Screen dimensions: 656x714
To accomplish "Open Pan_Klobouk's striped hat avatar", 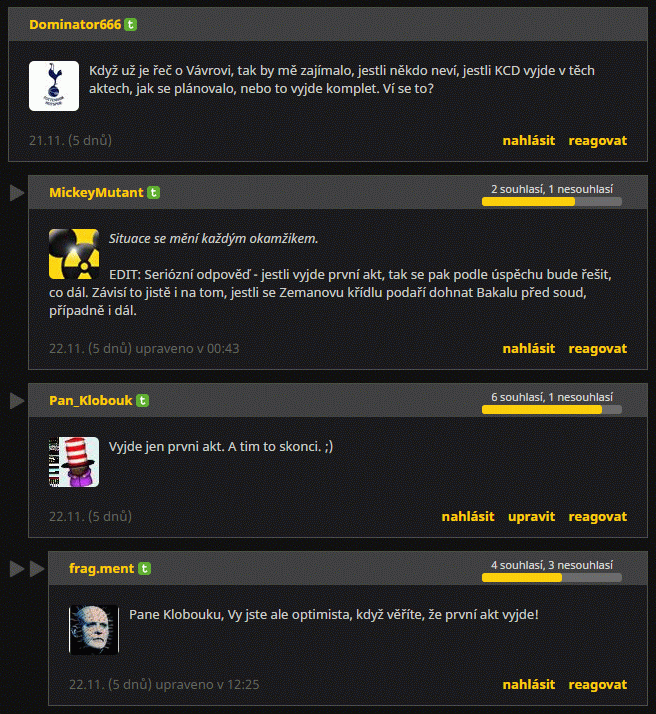I will point(74,462).
